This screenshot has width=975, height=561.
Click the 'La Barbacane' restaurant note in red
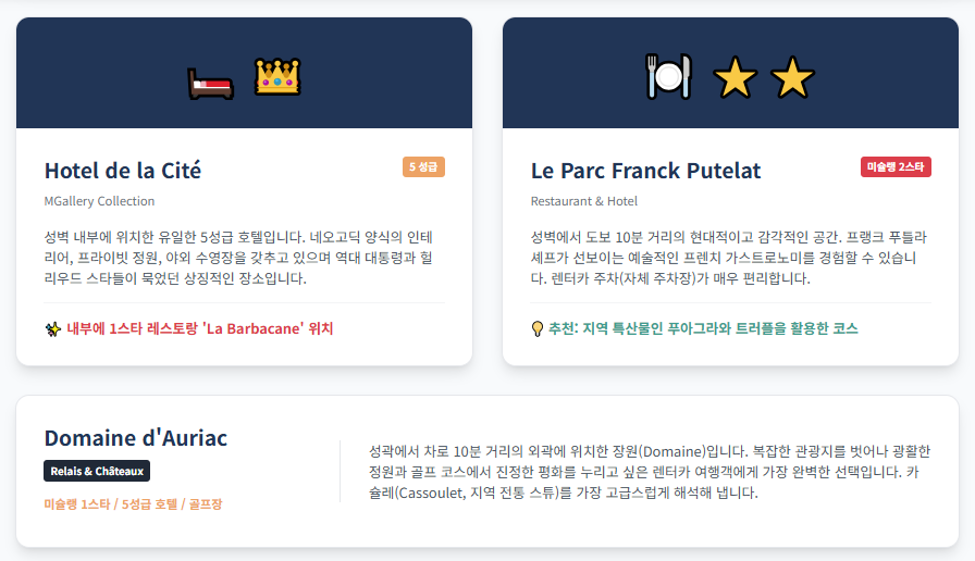click(x=200, y=328)
